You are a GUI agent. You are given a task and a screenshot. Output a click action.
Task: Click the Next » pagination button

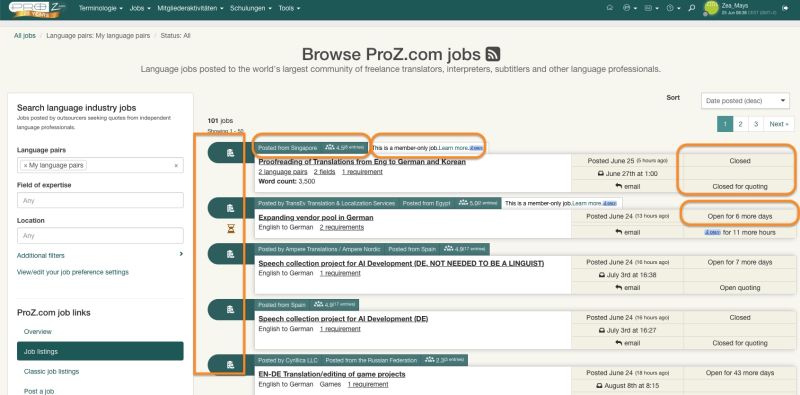coord(779,124)
